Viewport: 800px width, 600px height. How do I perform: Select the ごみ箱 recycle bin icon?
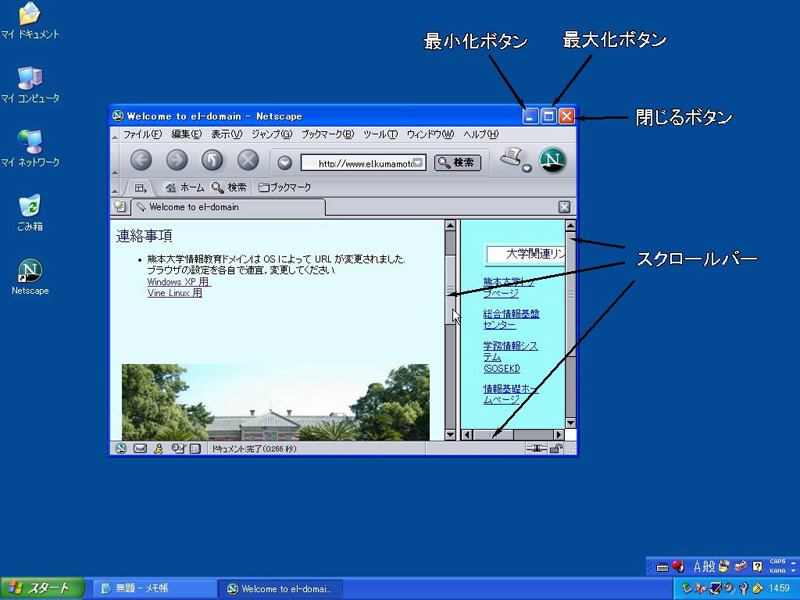pyautogui.click(x=30, y=213)
